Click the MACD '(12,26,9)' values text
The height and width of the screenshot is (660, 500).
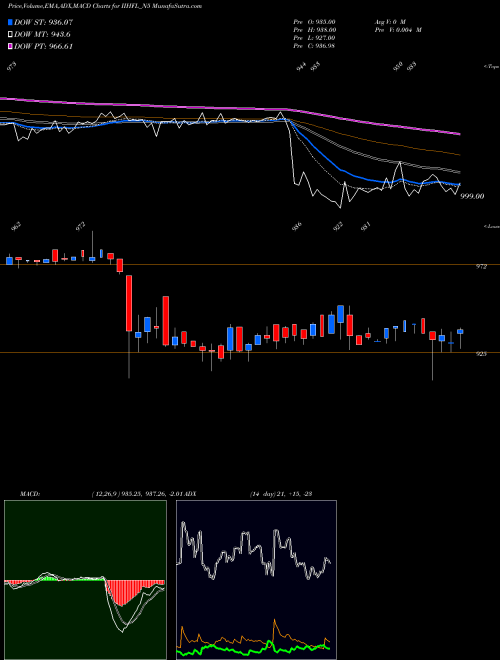tap(138, 494)
